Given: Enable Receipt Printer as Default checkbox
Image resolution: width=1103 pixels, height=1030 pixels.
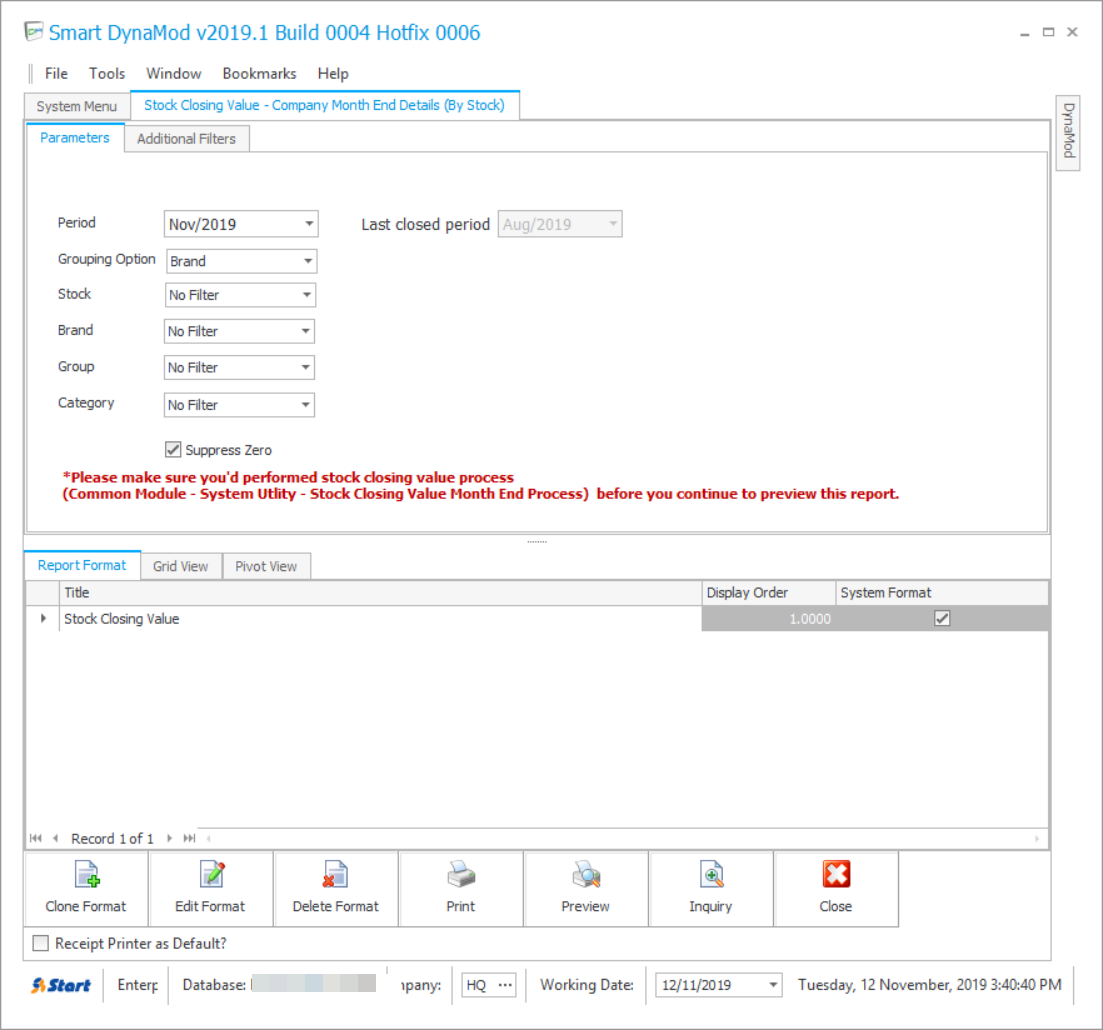Looking at the screenshot, I should [41, 943].
